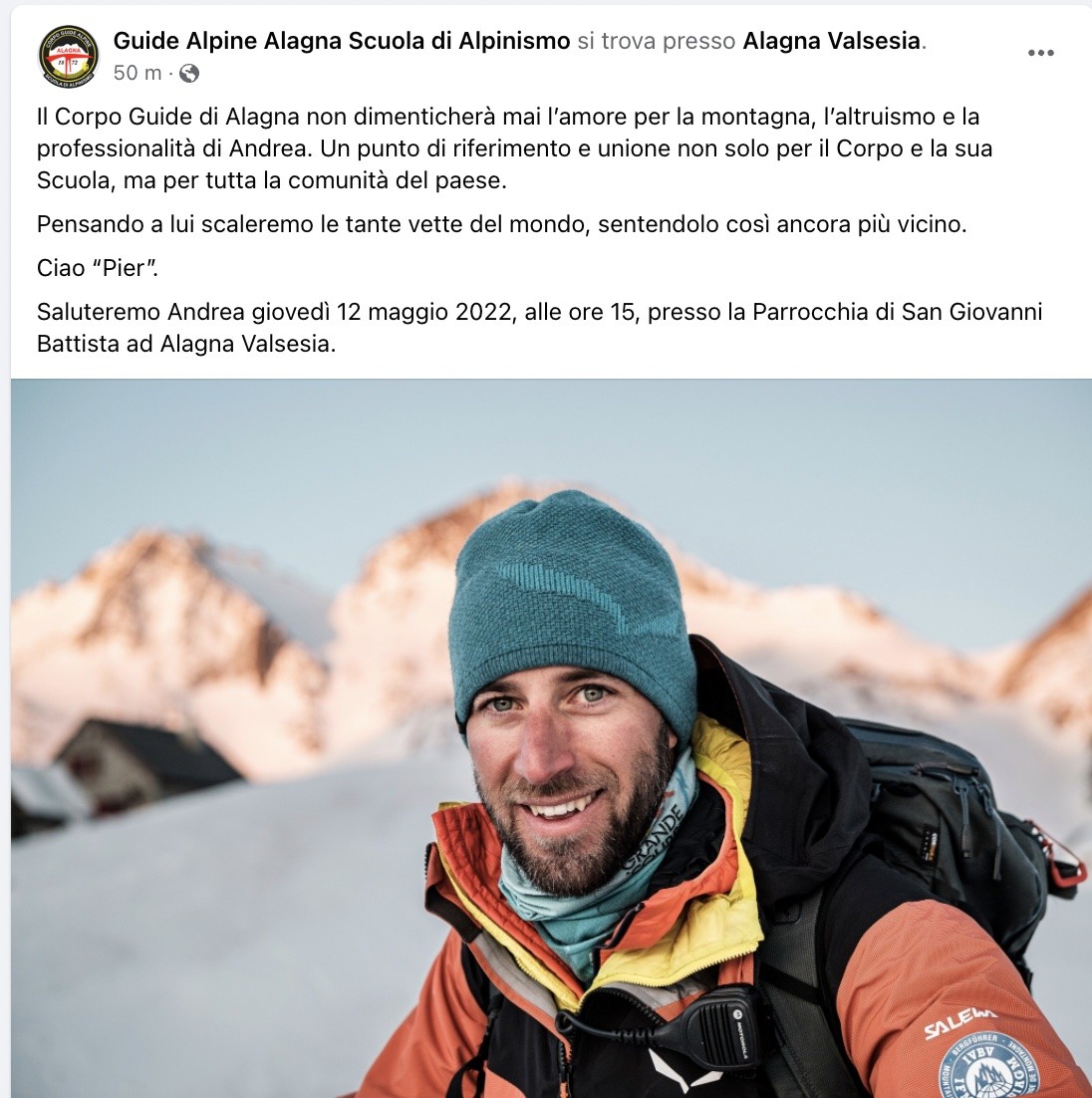This screenshot has height=1098, width=1092.
Task: Click the sentence 'Pensando a lui scaleremo'
Action: 501,224
